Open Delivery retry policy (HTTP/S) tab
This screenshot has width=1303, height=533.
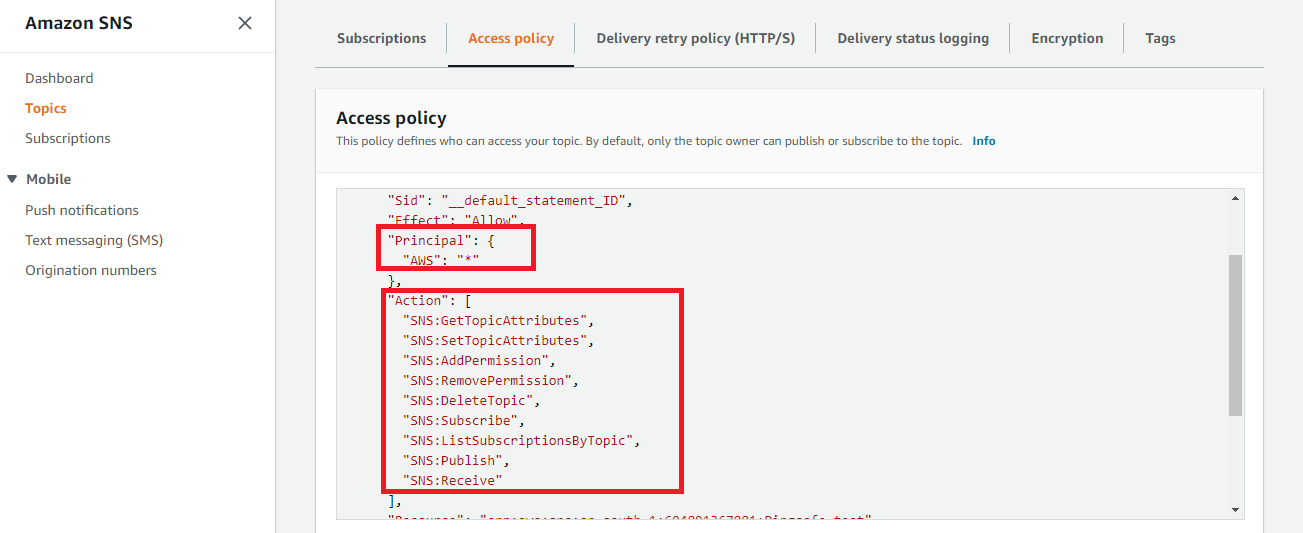point(695,38)
